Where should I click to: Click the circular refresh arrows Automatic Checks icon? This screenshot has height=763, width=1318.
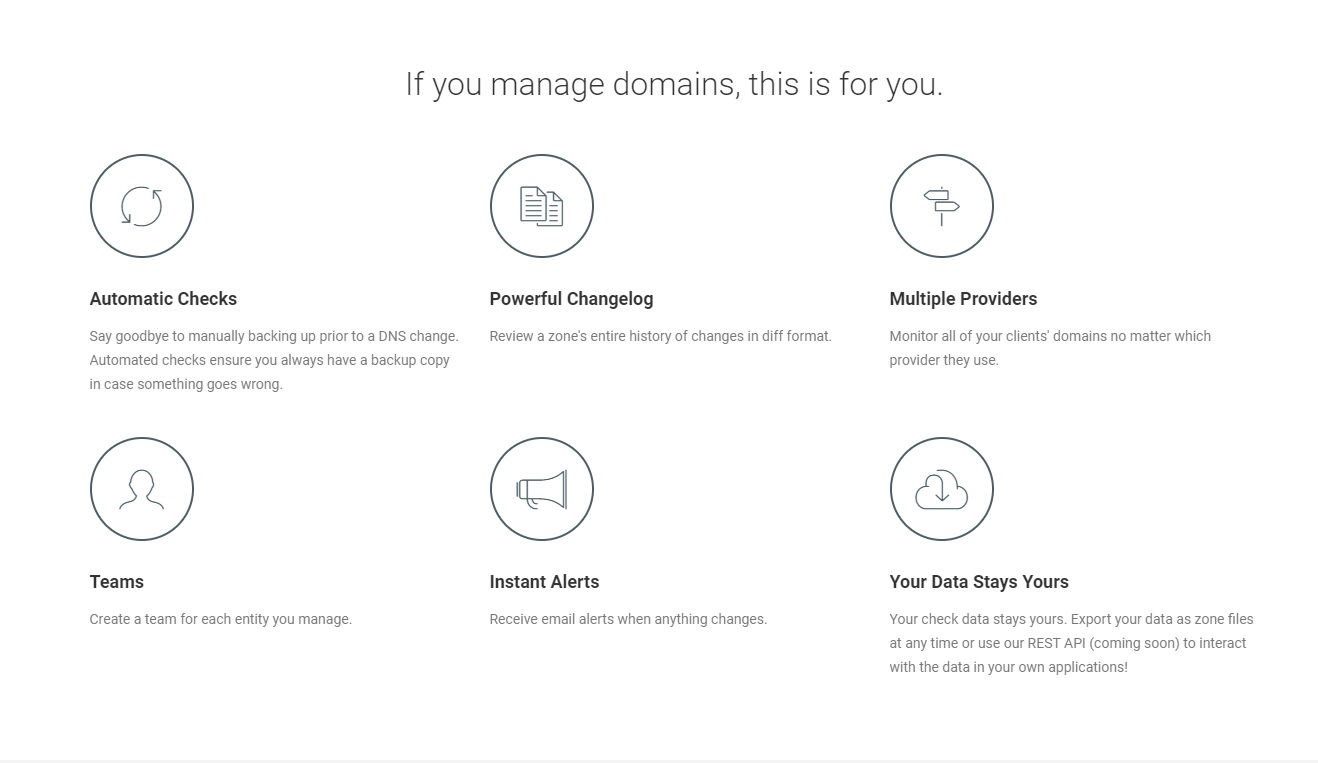[x=141, y=206]
